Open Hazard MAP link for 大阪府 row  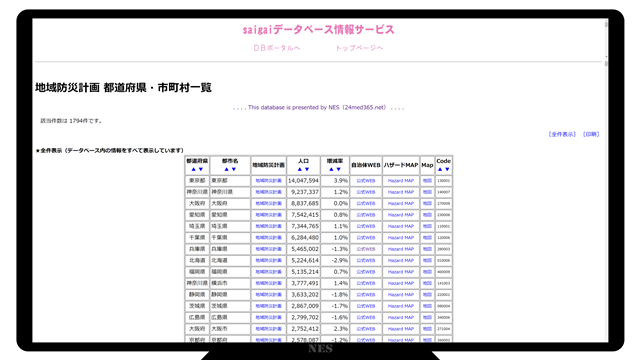point(401,203)
